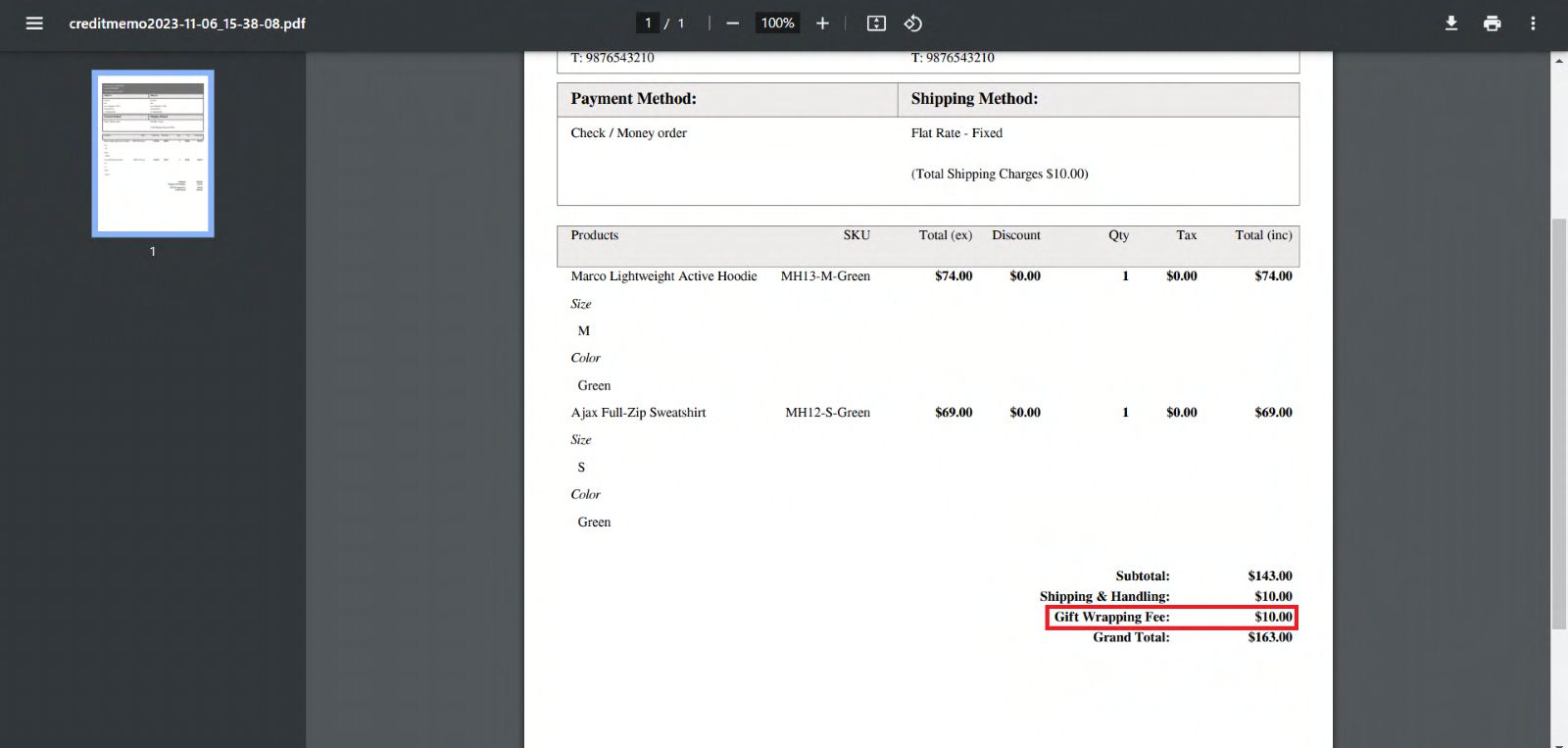Print the PDF using the printer icon
This screenshot has width=1568, height=748.
(x=1492, y=24)
